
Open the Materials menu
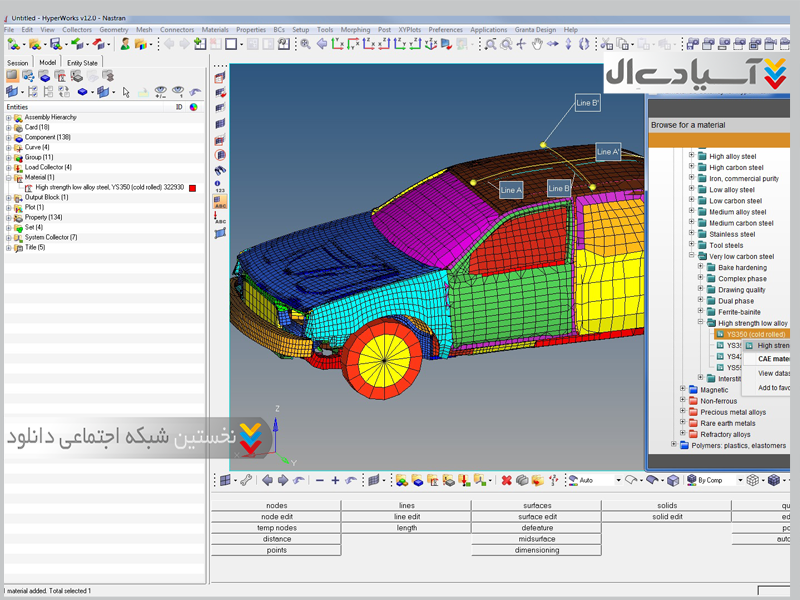(x=215, y=30)
